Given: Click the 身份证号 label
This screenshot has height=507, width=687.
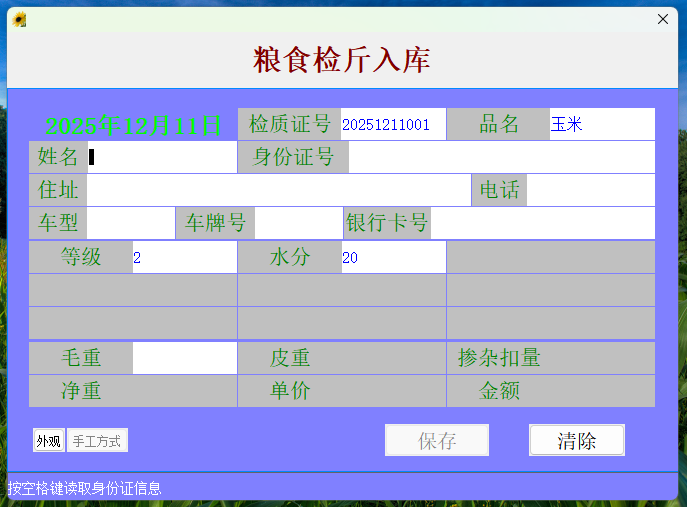Looking at the screenshot, I should (x=293, y=157).
